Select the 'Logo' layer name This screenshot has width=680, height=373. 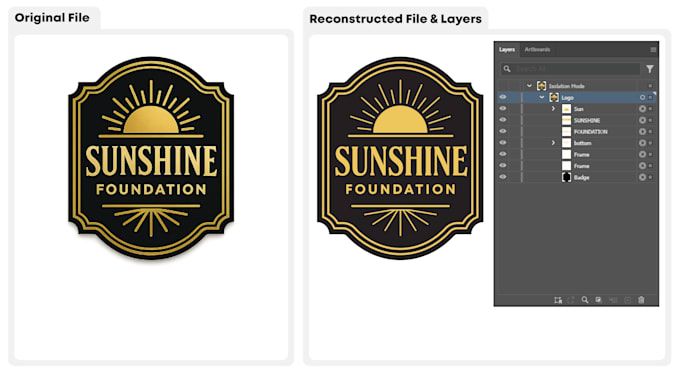pos(567,98)
